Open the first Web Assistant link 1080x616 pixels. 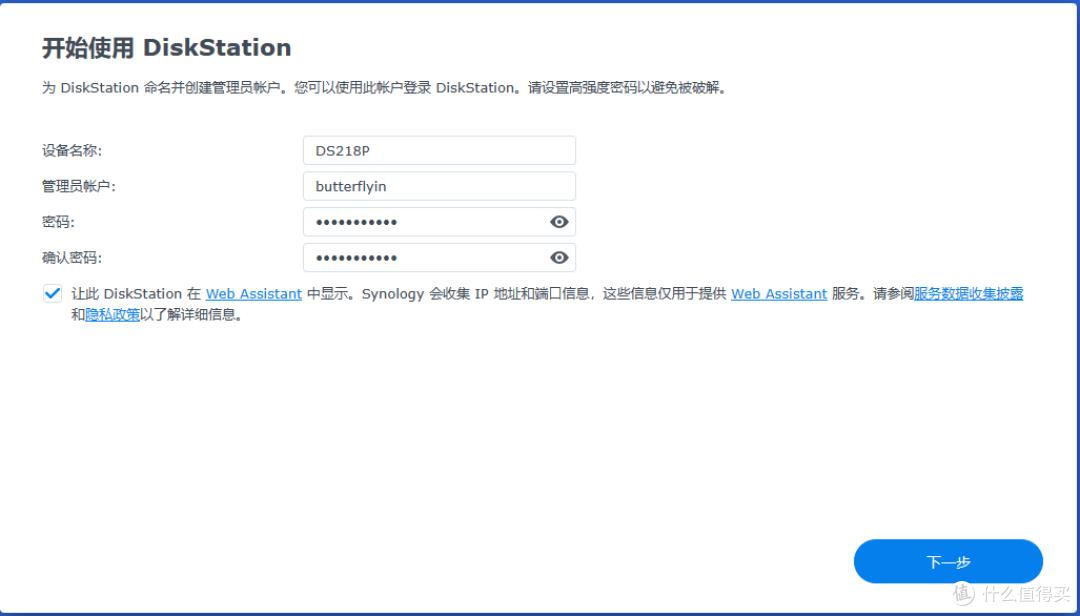pos(253,293)
